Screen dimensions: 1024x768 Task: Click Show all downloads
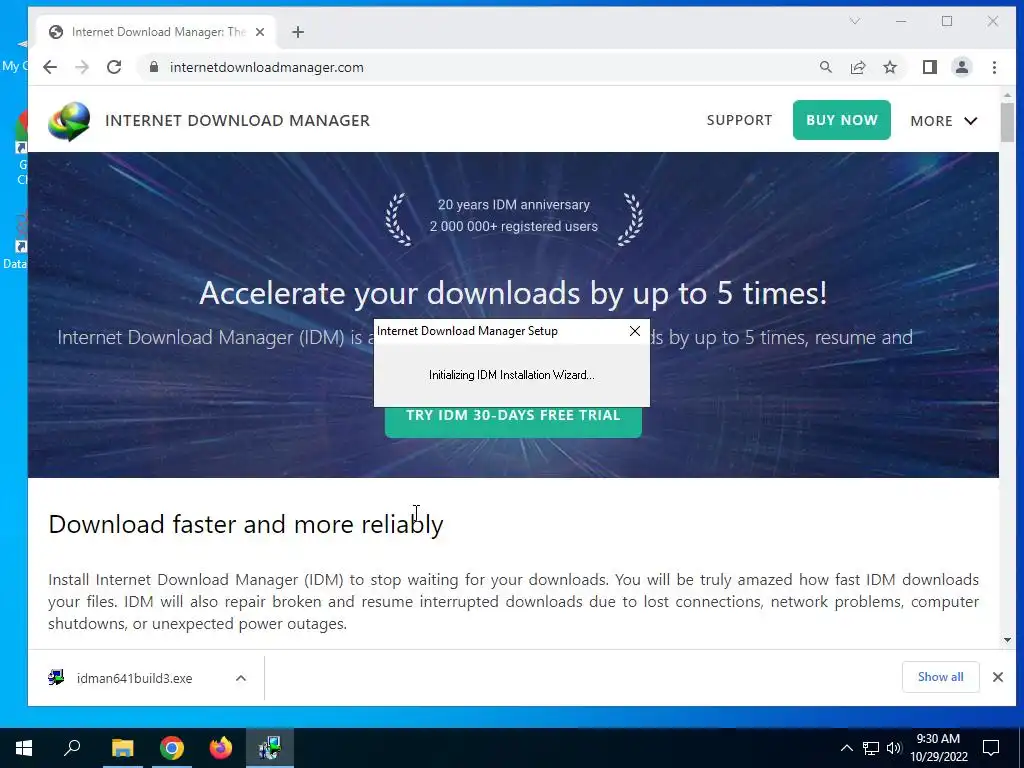[940, 677]
